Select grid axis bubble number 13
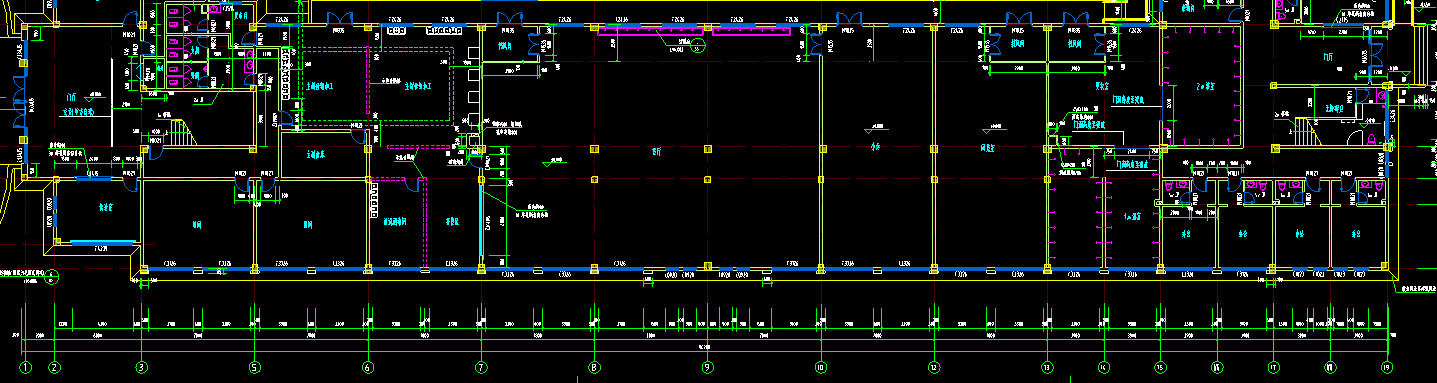Screen dimensions: 1437x383 (1047, 367)
